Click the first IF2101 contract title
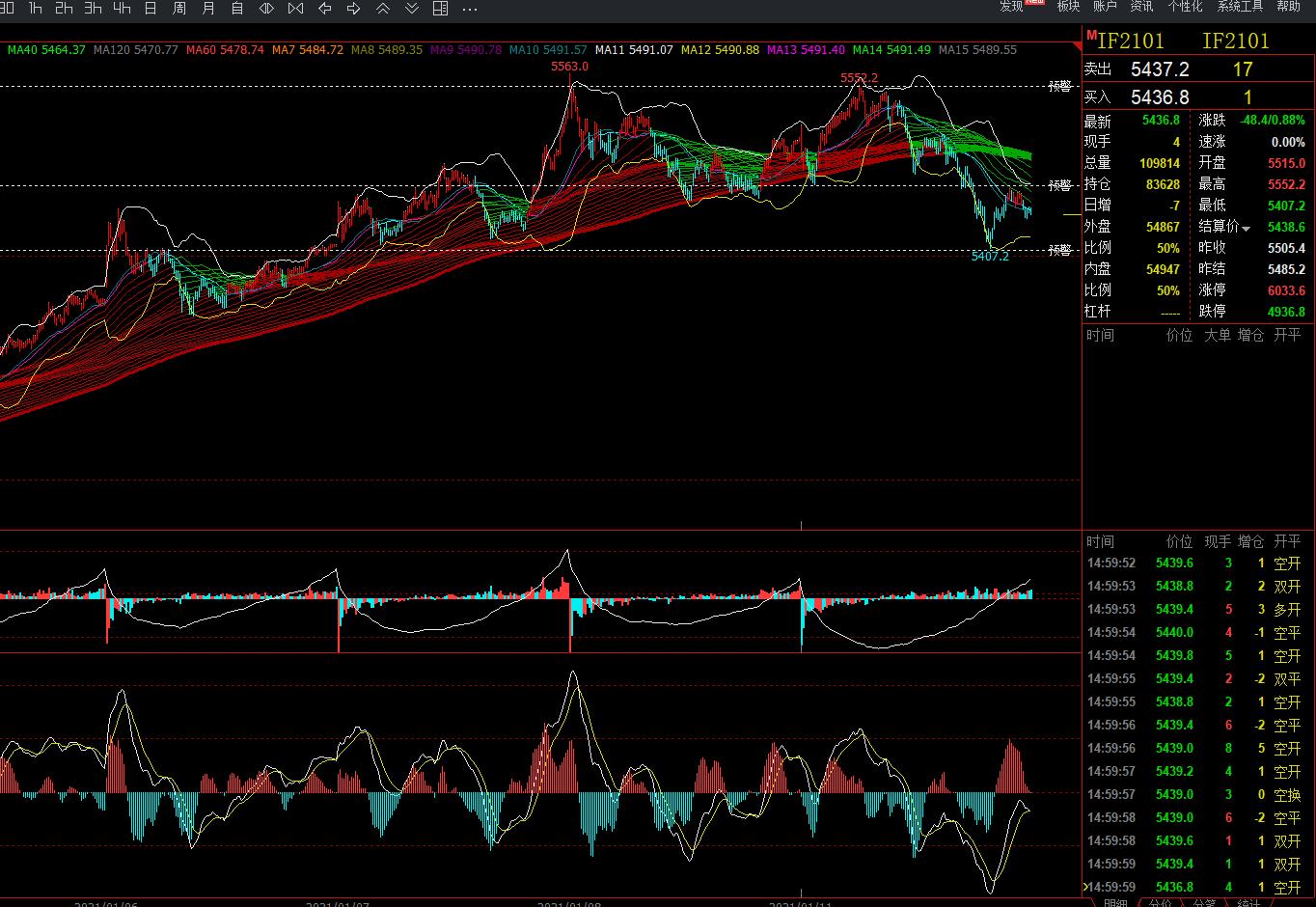 [x=1131, y=41]
